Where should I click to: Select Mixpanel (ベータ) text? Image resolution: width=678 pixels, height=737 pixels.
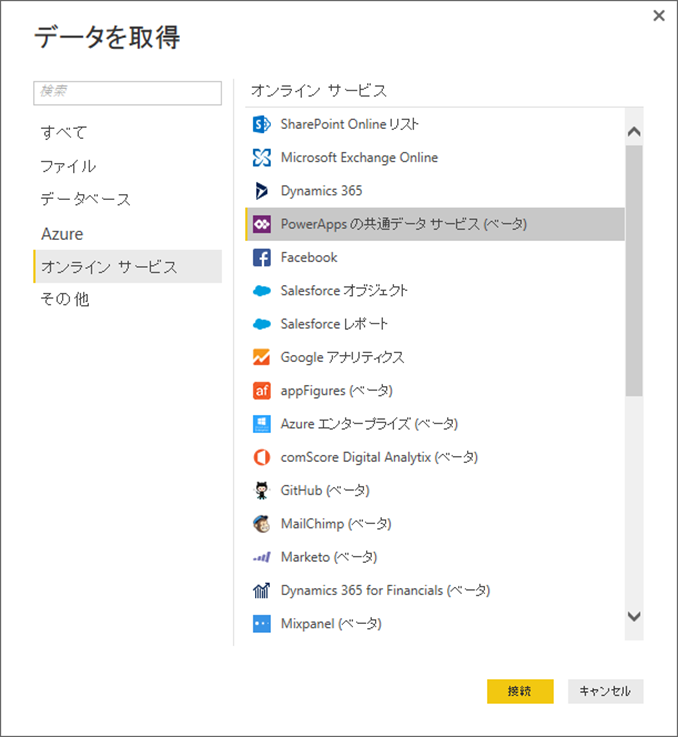[331, 624]
